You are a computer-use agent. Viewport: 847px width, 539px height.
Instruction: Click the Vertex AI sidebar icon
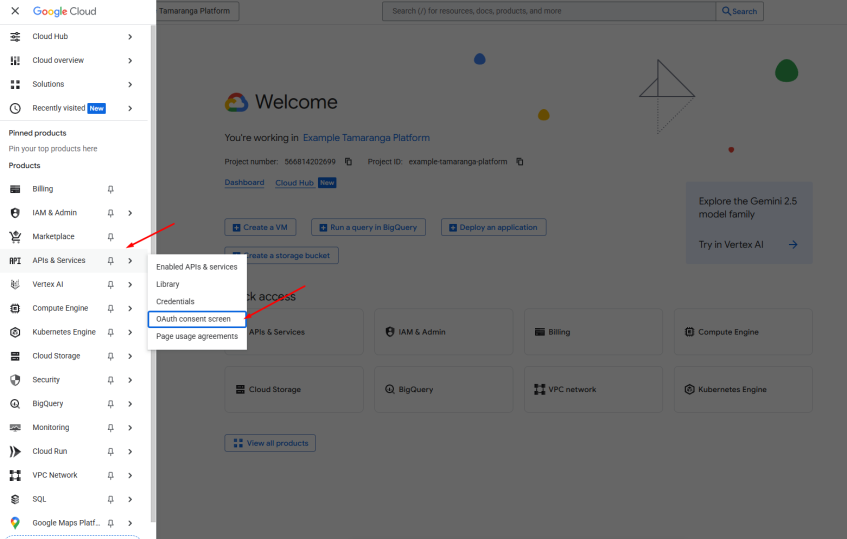click(15, 284)
